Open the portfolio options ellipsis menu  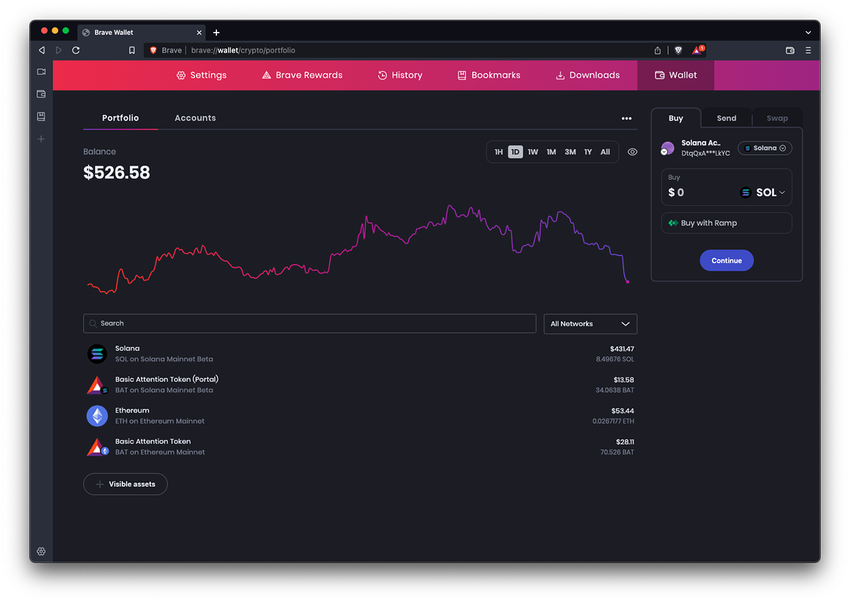(x=627, y=118)
